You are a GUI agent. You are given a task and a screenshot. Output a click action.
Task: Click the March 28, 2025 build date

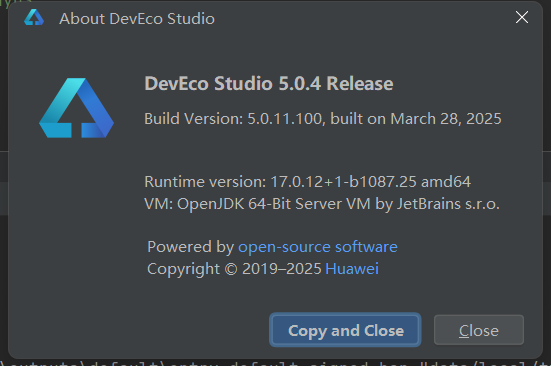pos(446,119)
